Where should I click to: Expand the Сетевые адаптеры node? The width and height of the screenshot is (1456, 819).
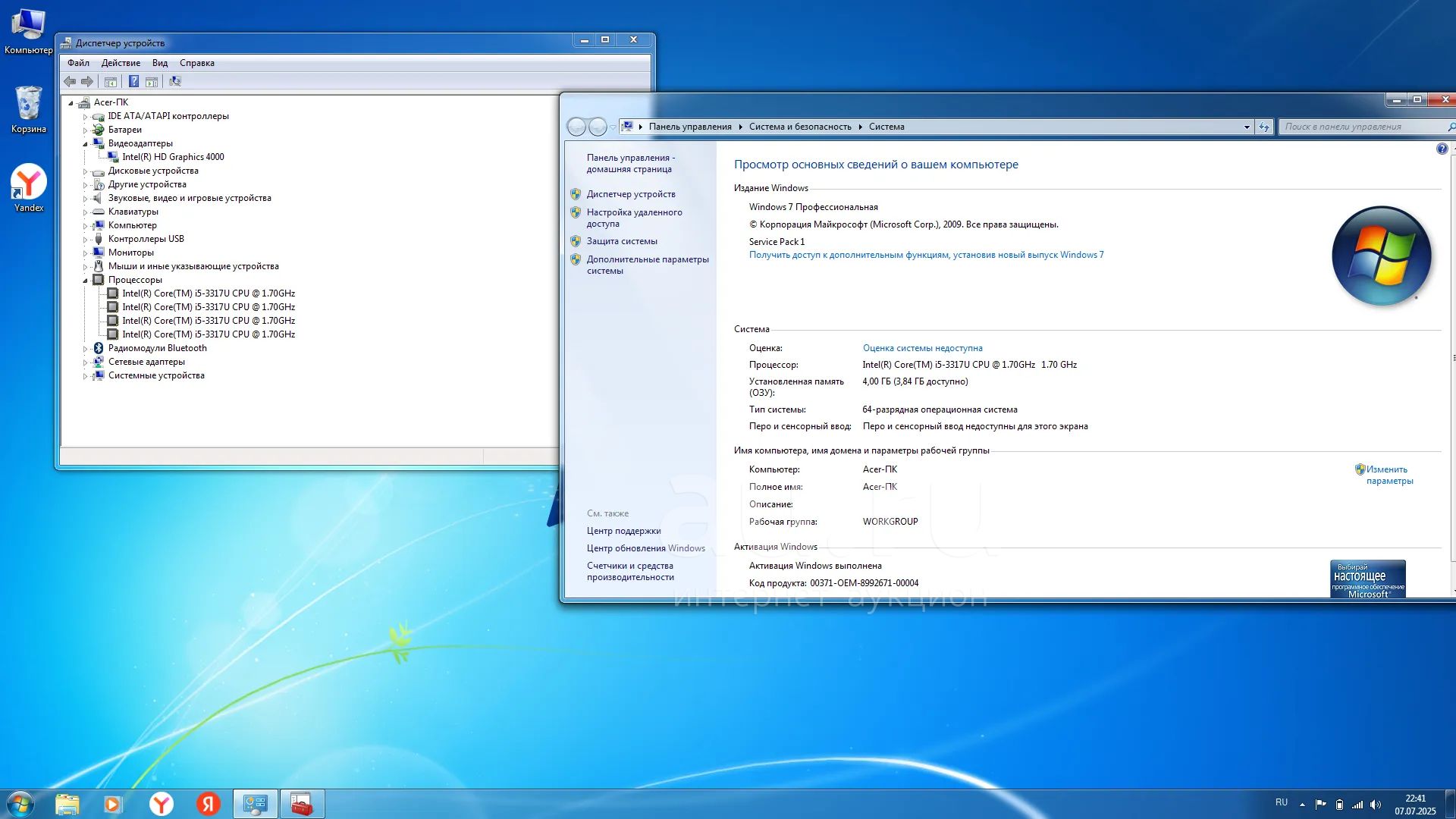pyautogui.click(x=85, y=362)
